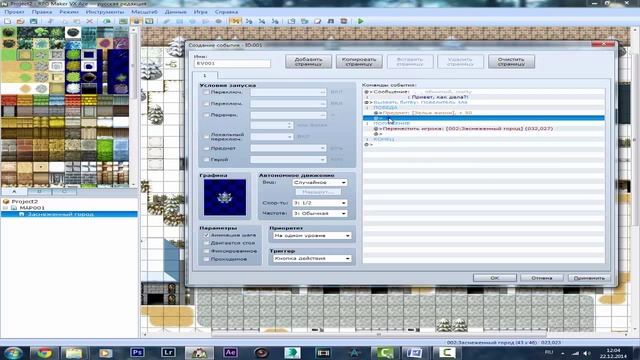Uncheck the Анимация шага option
Viewport: 640px width, 360px height.
206,235
